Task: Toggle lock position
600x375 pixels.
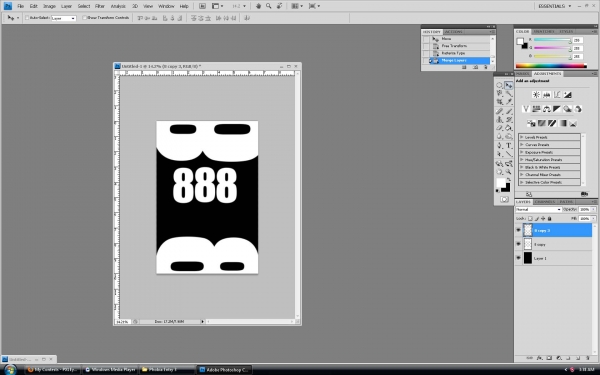Action: pyautogui.click(x=543, y=218)
